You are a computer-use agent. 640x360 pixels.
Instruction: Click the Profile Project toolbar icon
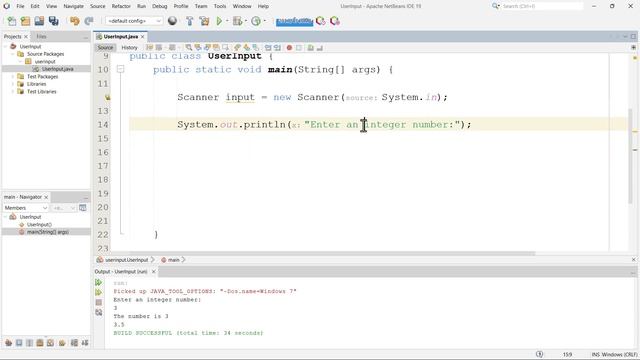point(256,21)
